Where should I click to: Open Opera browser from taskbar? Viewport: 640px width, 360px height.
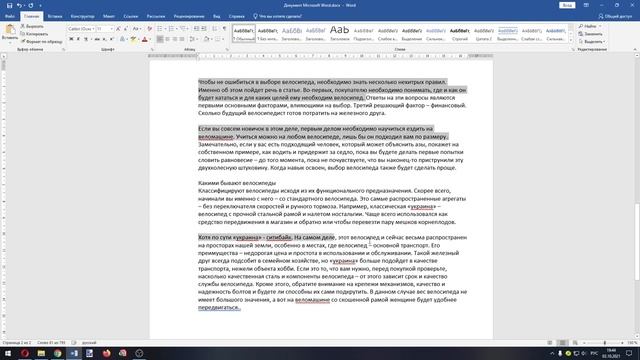[25, 353]
